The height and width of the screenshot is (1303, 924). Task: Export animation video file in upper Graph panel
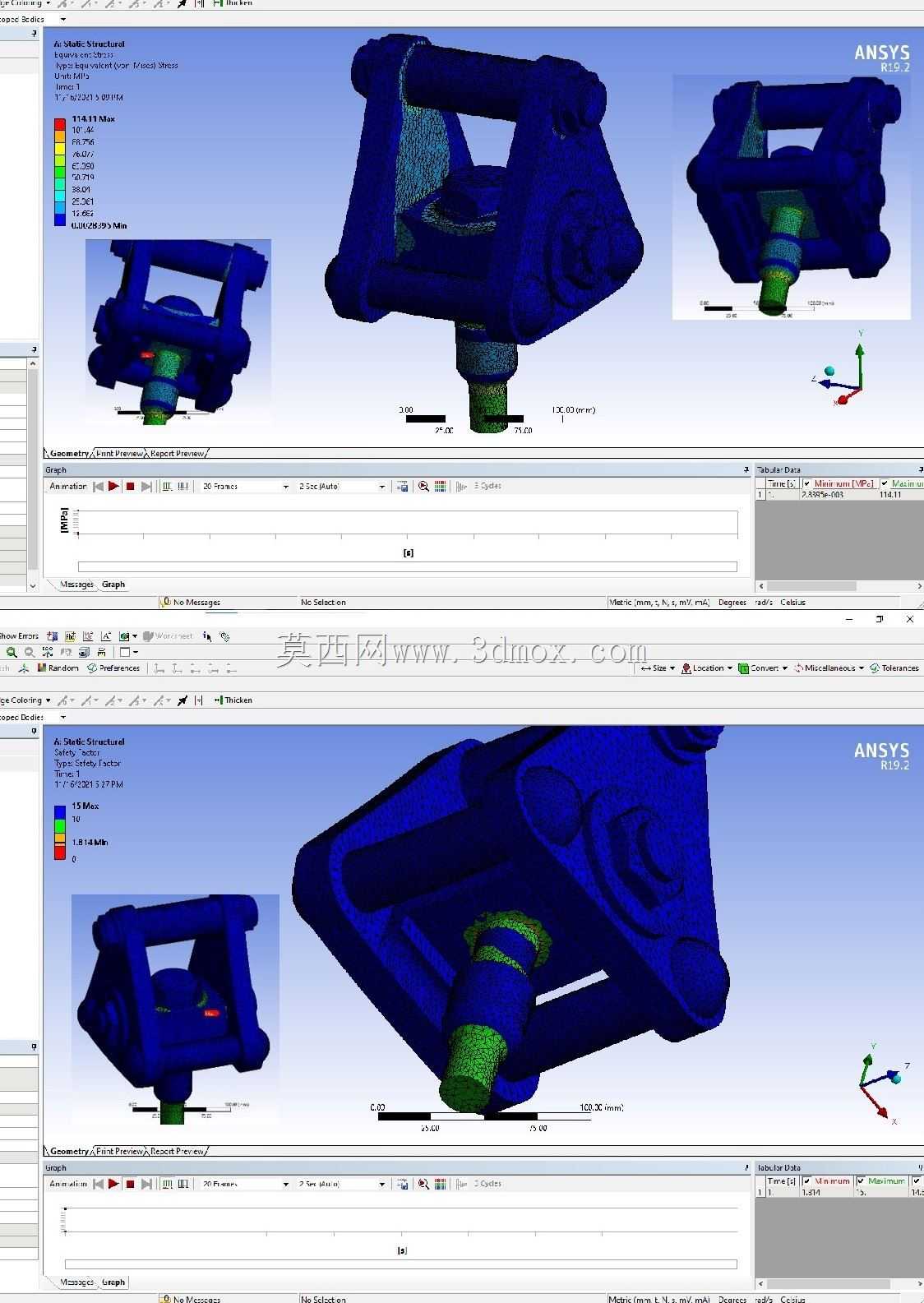click(x=403, y=486)
